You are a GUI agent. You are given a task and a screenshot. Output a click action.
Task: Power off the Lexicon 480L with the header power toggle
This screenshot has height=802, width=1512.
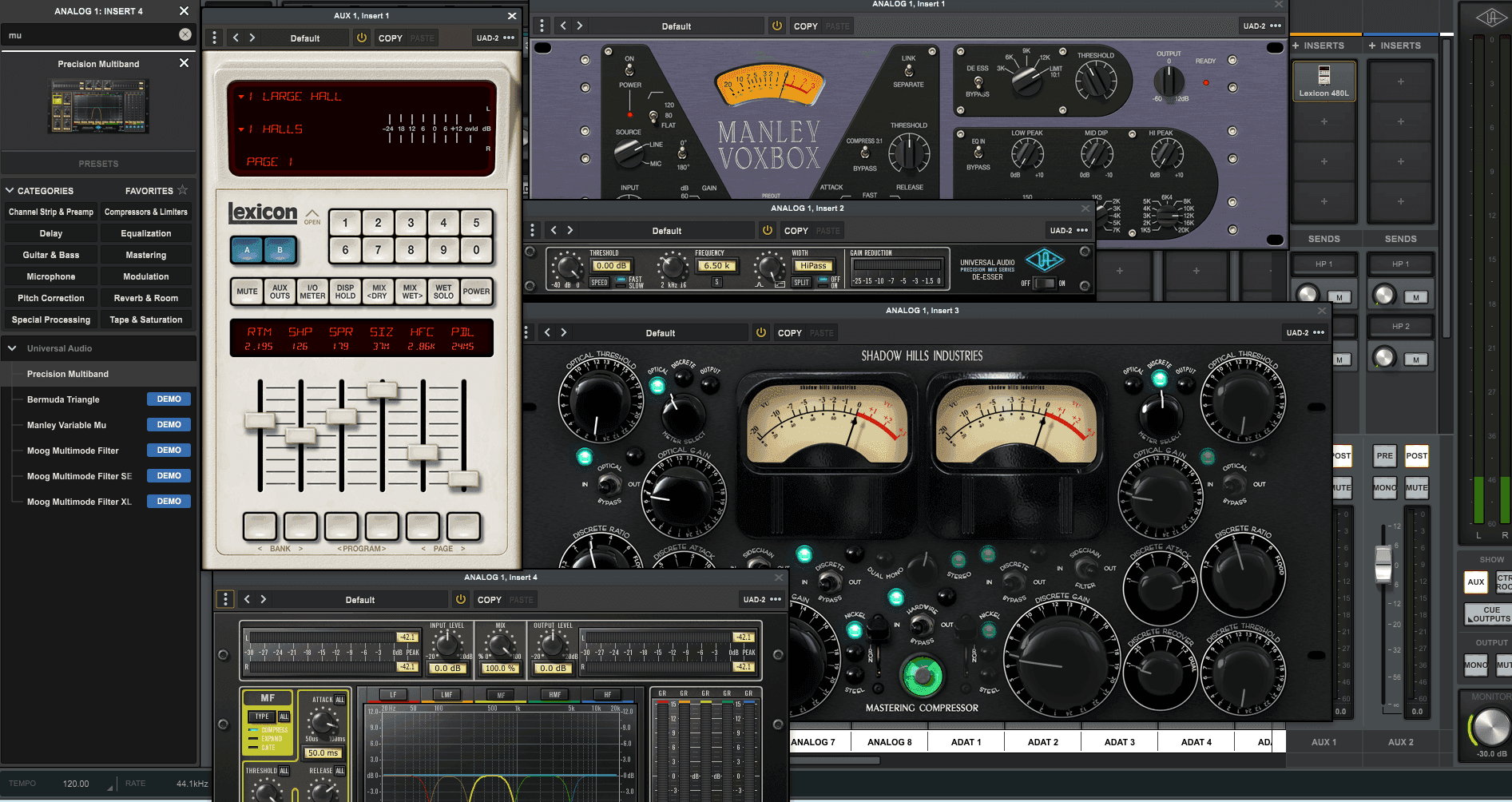tap(361, 37)
